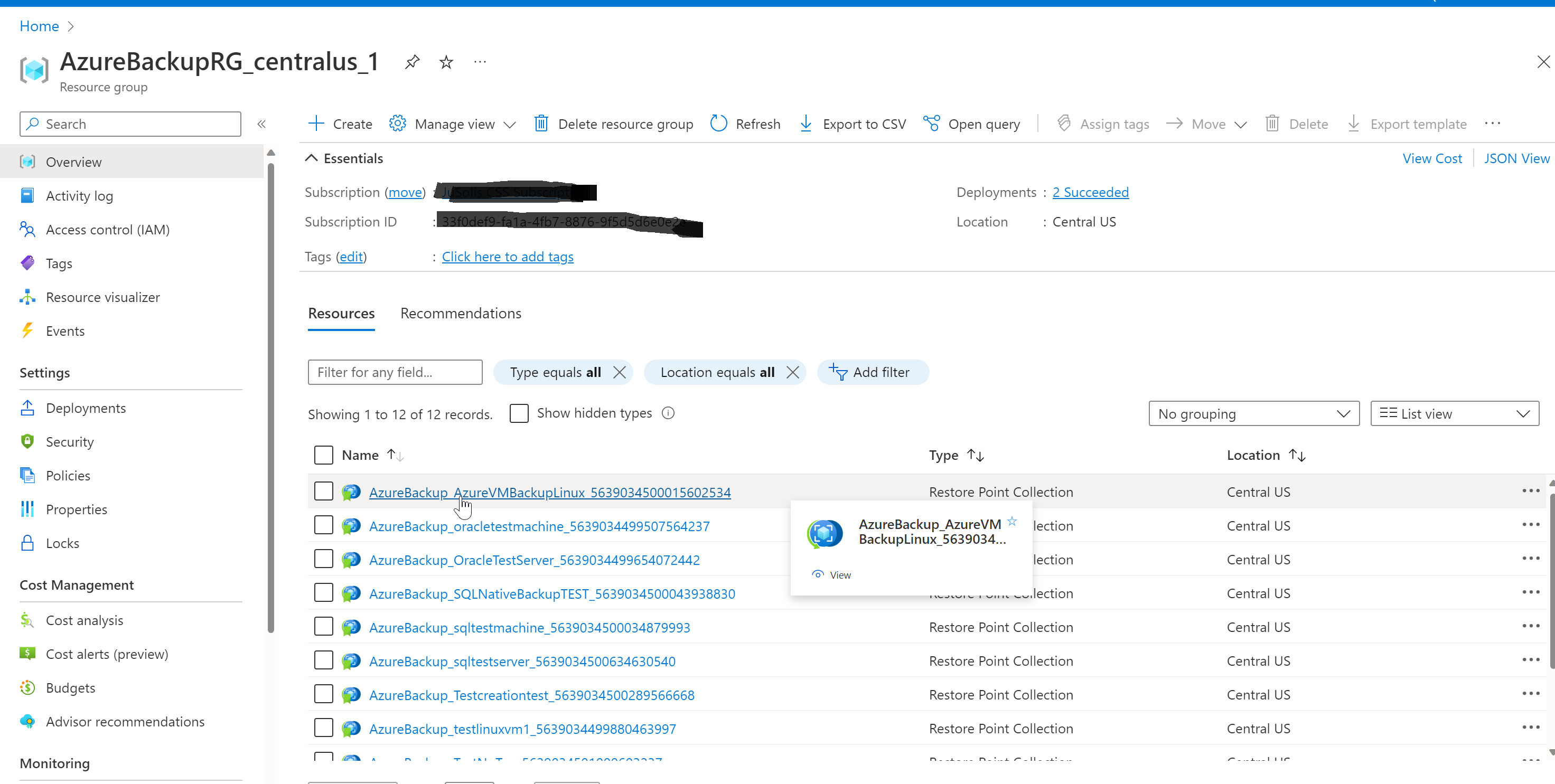
Task: Open AzureBackup_sqltestmachine restore point collection
Action: [529, 627]
